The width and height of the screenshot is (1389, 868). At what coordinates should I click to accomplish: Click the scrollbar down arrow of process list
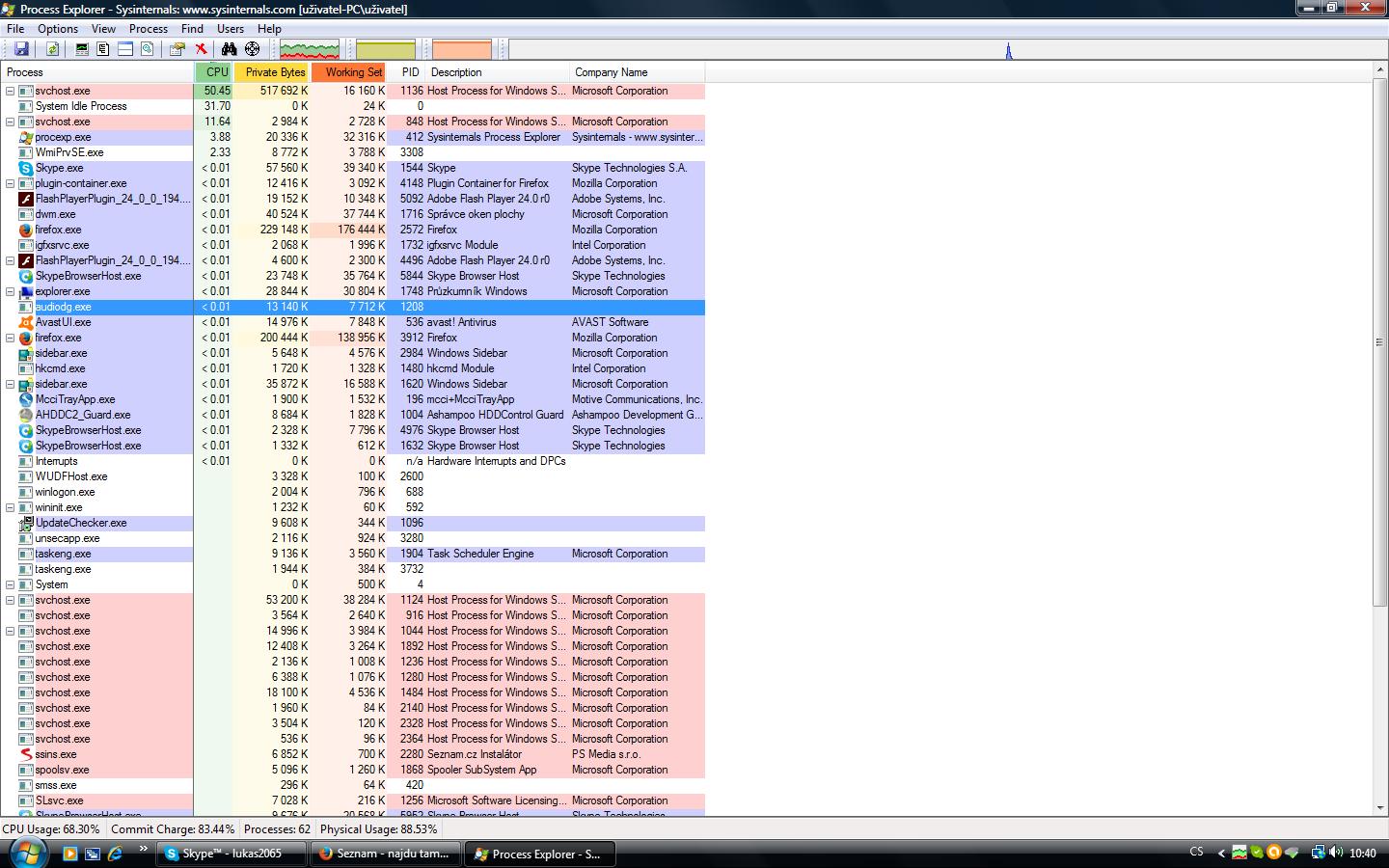click(x=1379, y=808)
